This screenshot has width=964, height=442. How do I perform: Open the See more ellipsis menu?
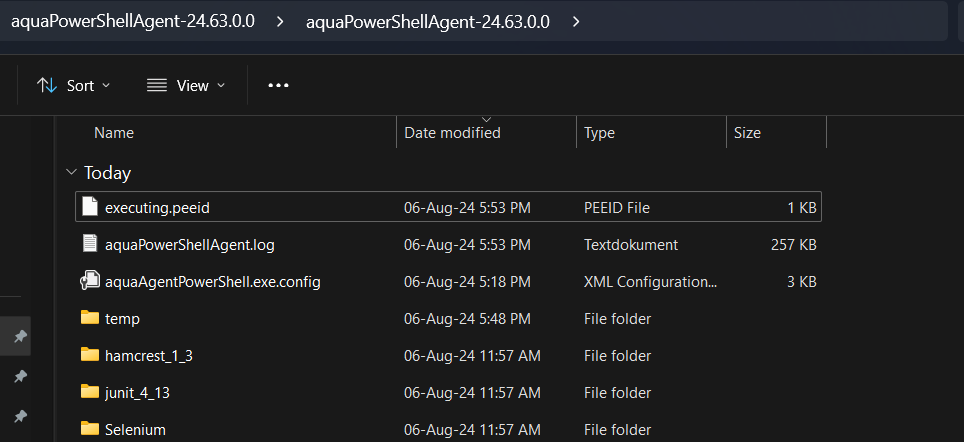click(279, 86)
